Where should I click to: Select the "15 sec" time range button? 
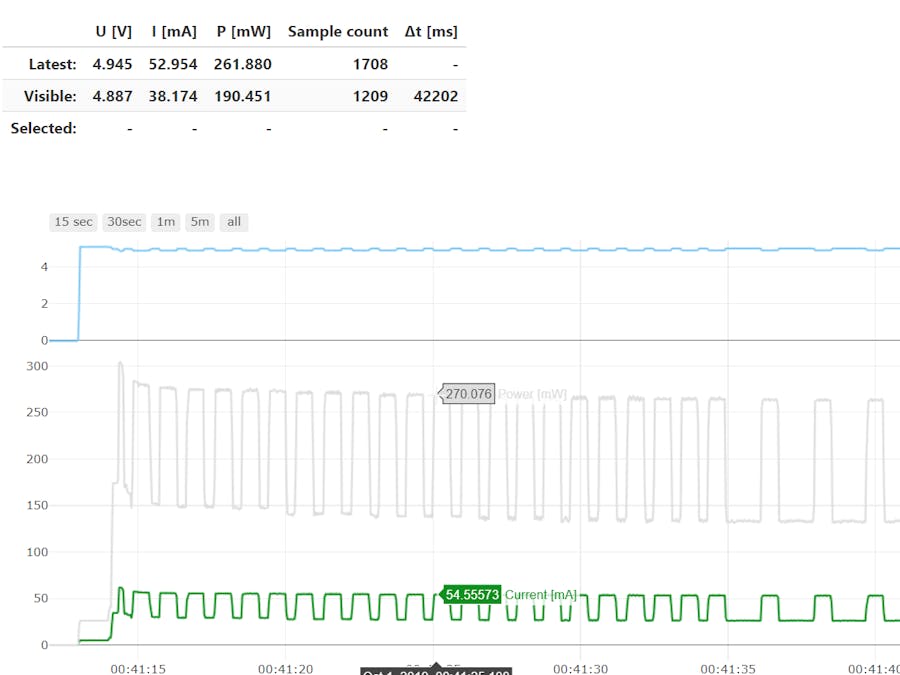[x=72, y=221]
